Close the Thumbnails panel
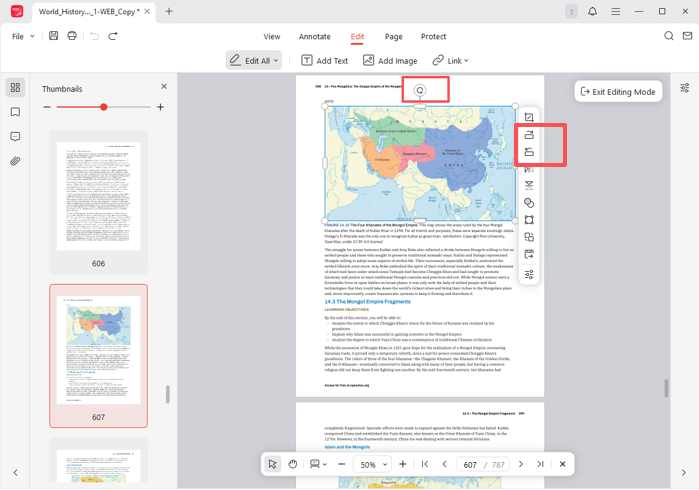This screenshot has height=490, width=699. (164, 86)
